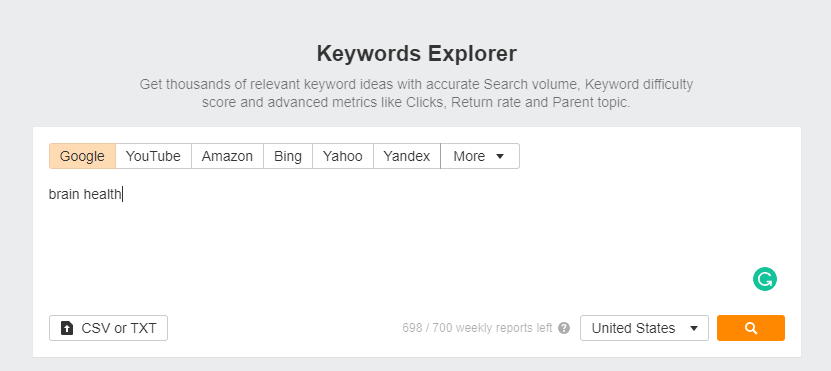Open the United States country dropdown

[x=644, y=328]
